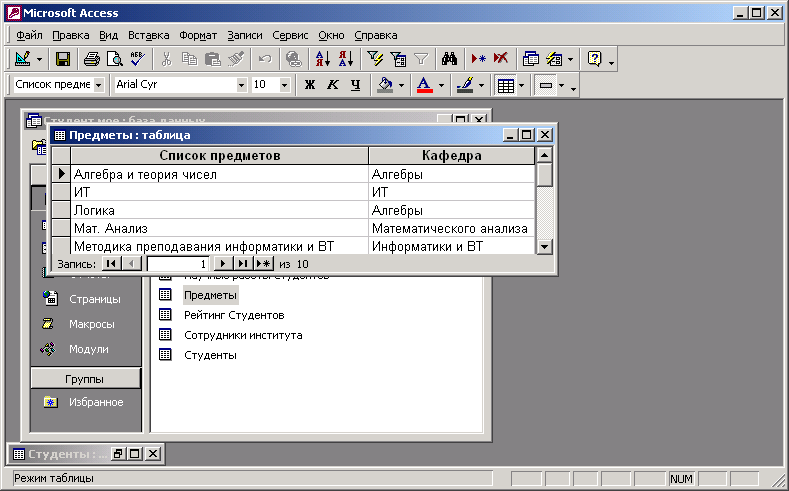The height and width of the screenshot is (491, 789).
Task: Open the Записи menu
Action: (245, 35)
